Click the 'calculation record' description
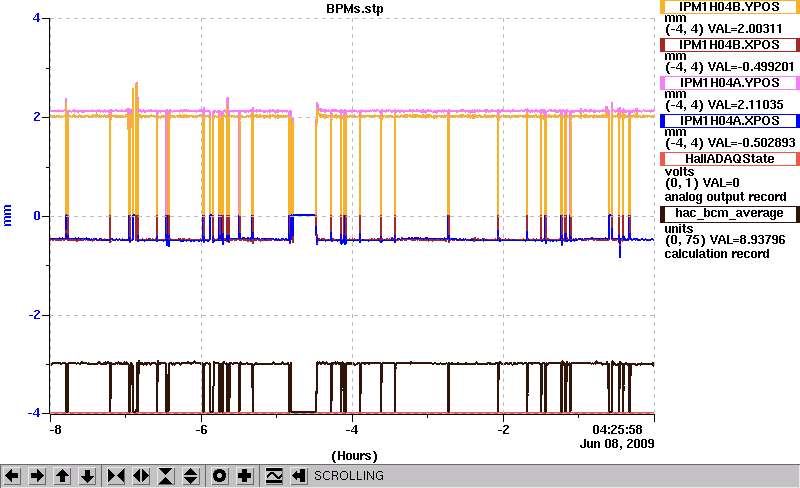 coord(716,254)
